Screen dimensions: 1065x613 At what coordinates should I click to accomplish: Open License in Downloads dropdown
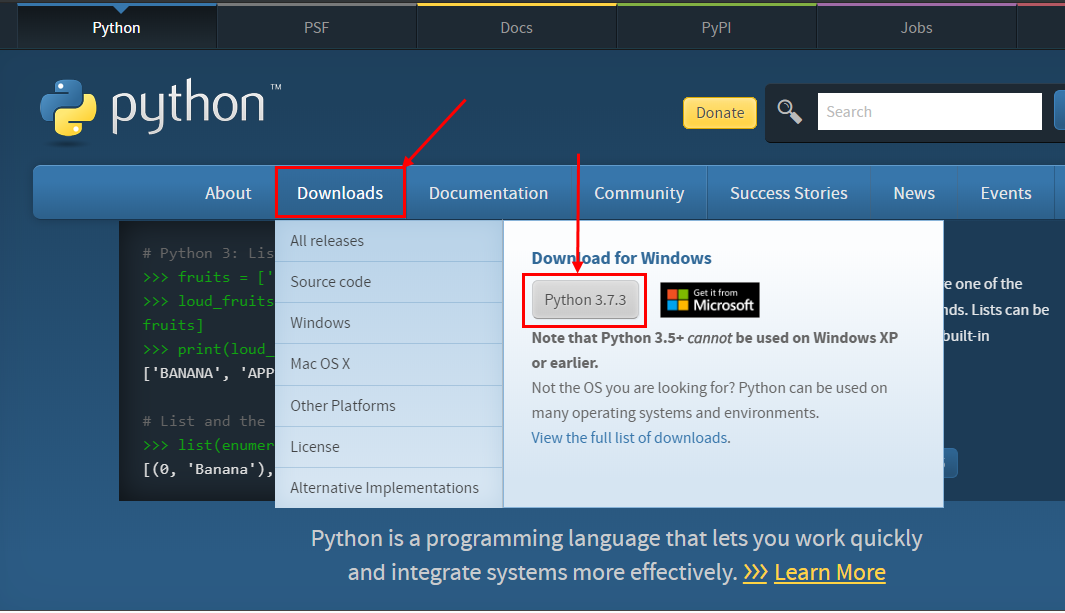(389, 447)
